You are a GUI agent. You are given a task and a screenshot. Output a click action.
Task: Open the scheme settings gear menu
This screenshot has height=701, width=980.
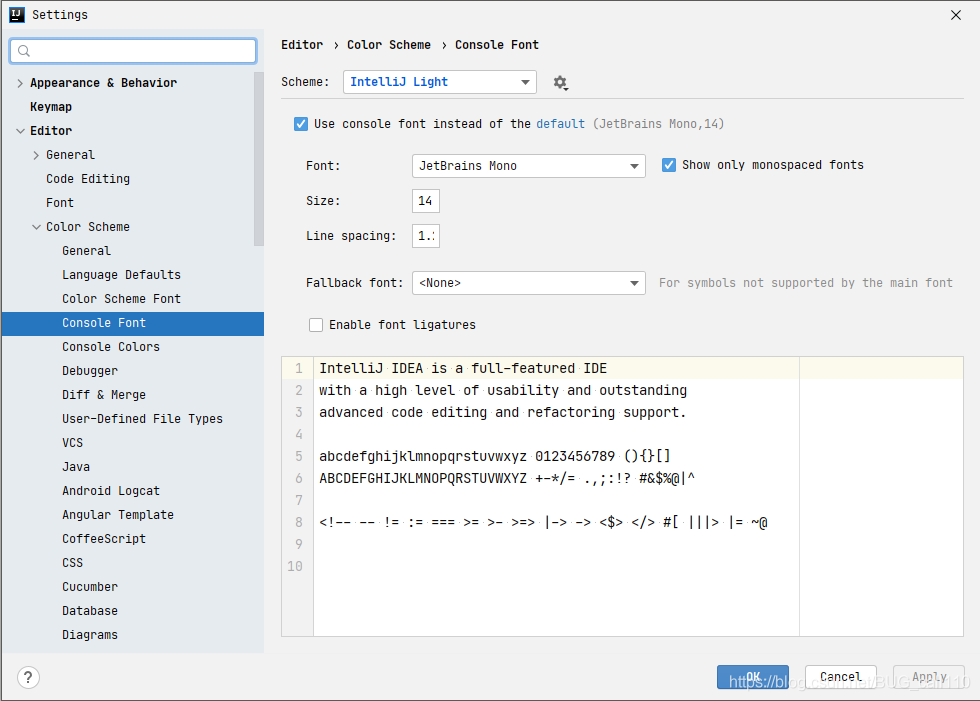click(560, 83)
